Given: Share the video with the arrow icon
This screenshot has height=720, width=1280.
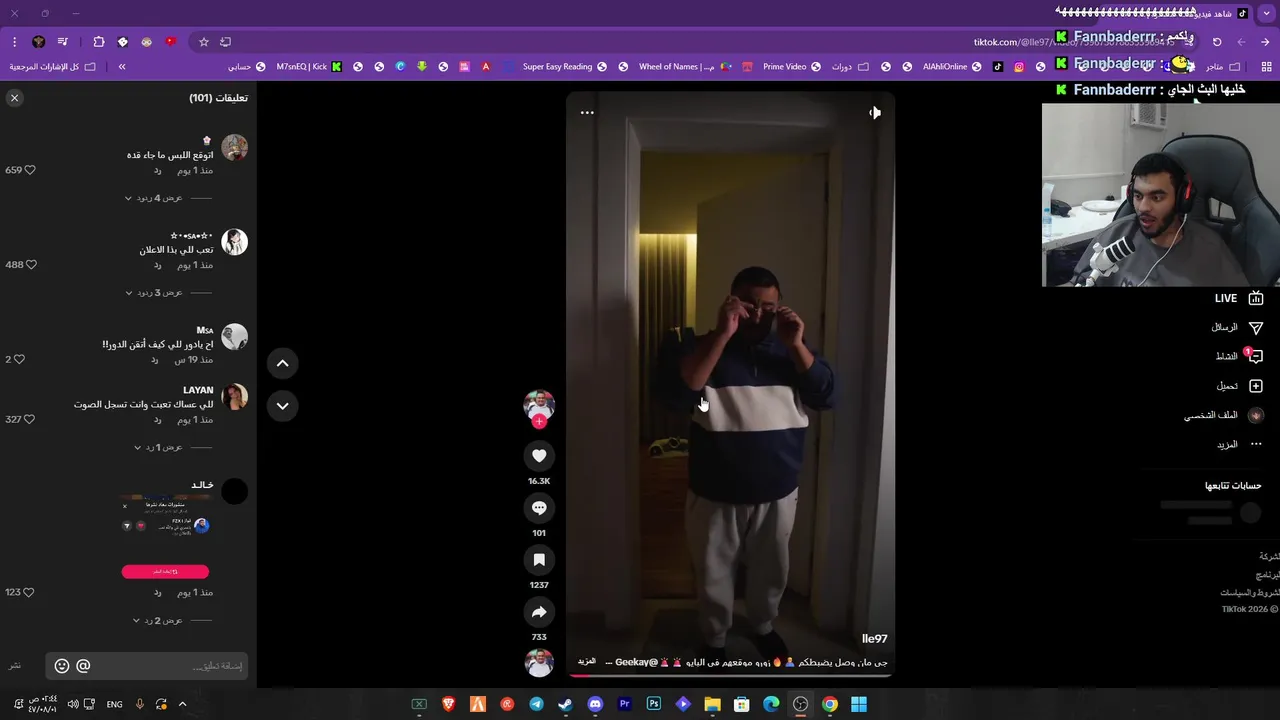Looking at the screenshot, I should point(539,612).
